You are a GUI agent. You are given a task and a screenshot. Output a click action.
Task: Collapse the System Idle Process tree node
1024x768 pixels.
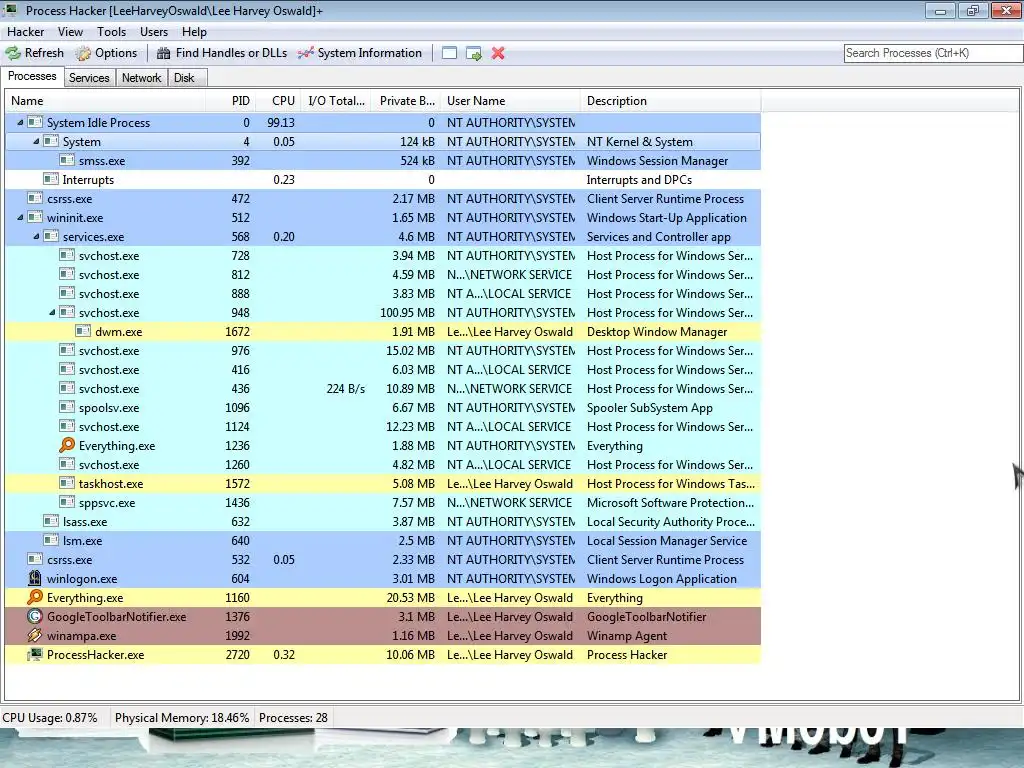click(x=20, y=122)
